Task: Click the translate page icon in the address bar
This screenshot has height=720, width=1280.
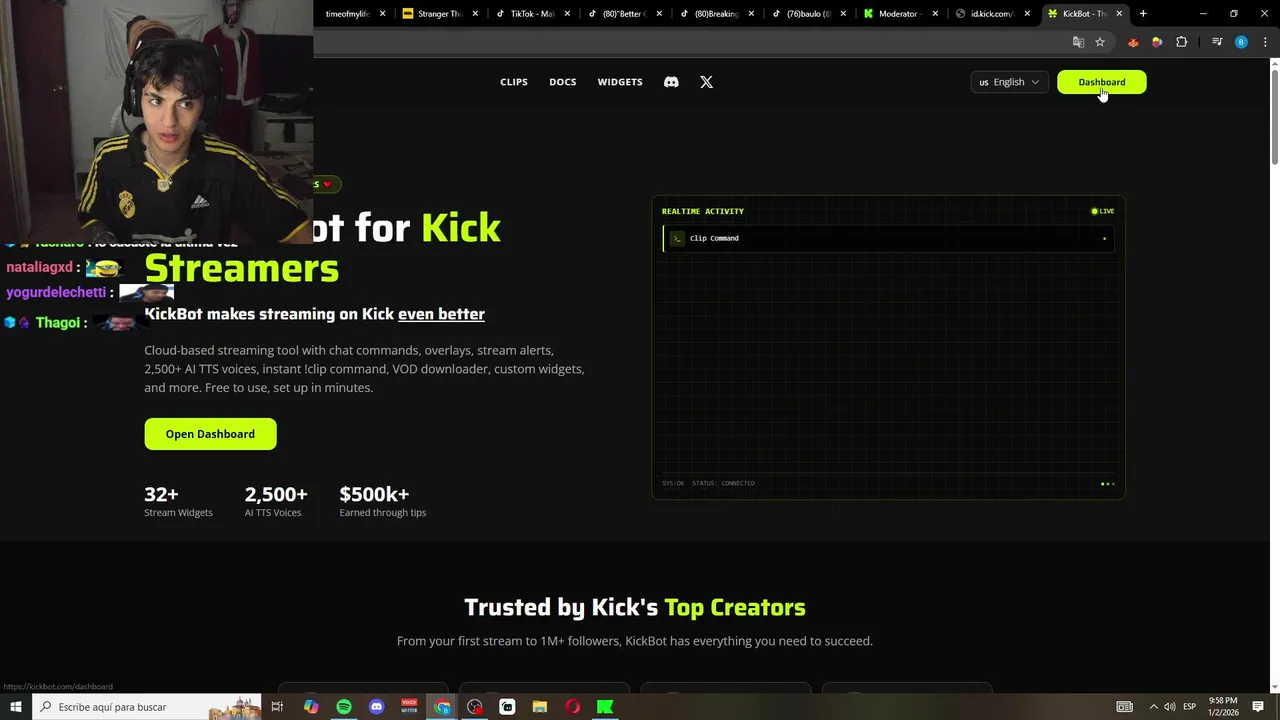Action: [x=1078, y=42]
